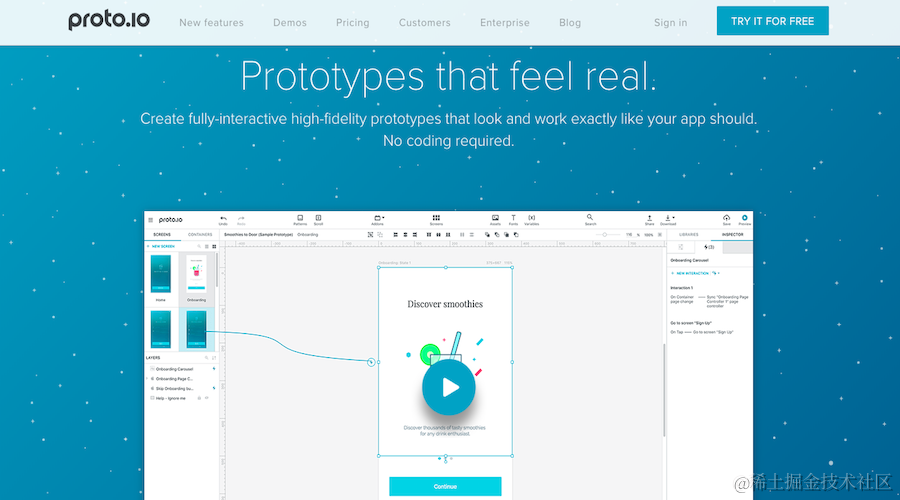Screen dimensions: 900x500
Task: Click the search icon in the Layers panel
Action: (207, 358)
